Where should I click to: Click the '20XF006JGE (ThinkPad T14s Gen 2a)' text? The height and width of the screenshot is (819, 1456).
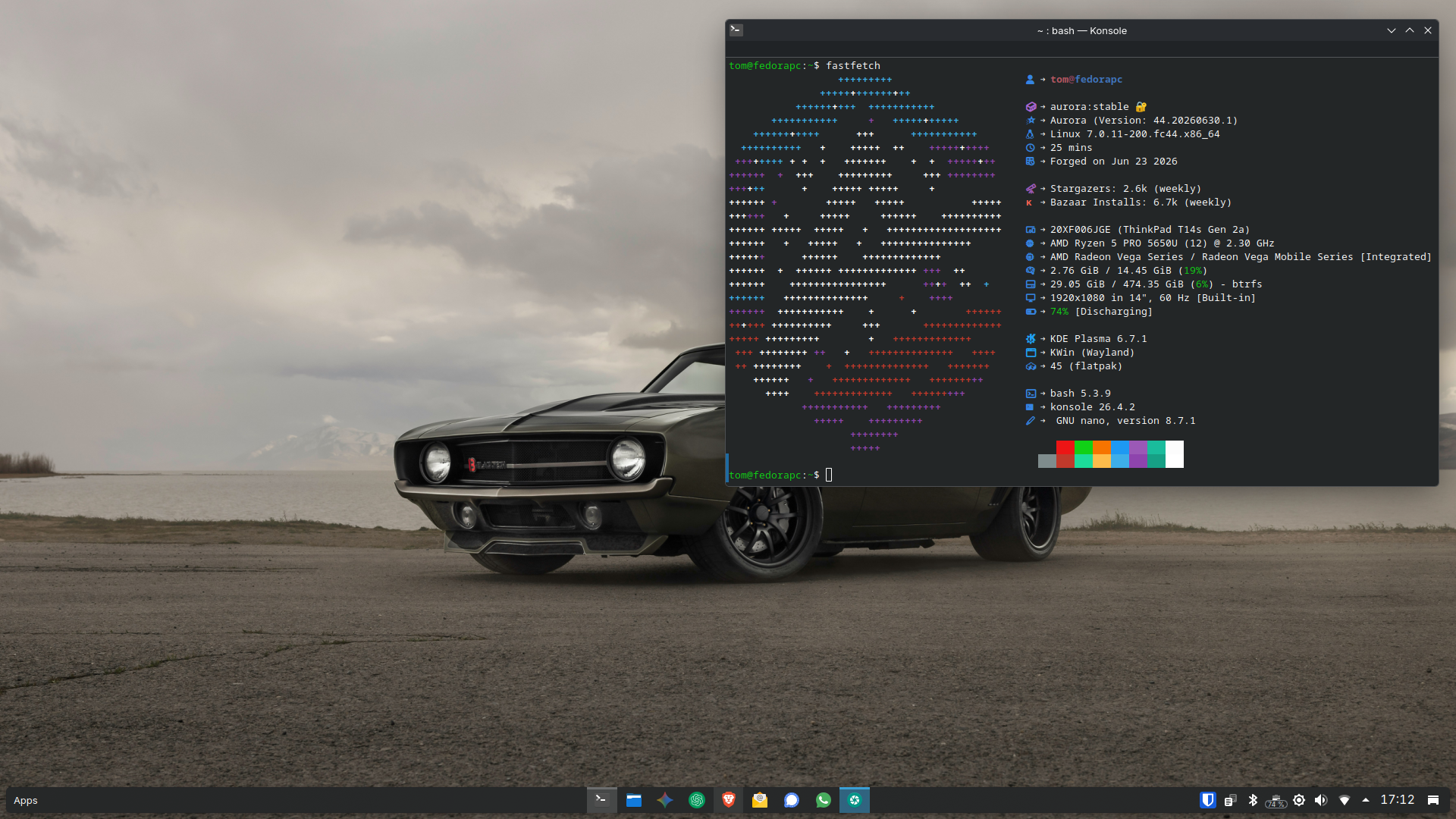[1150, 230]
